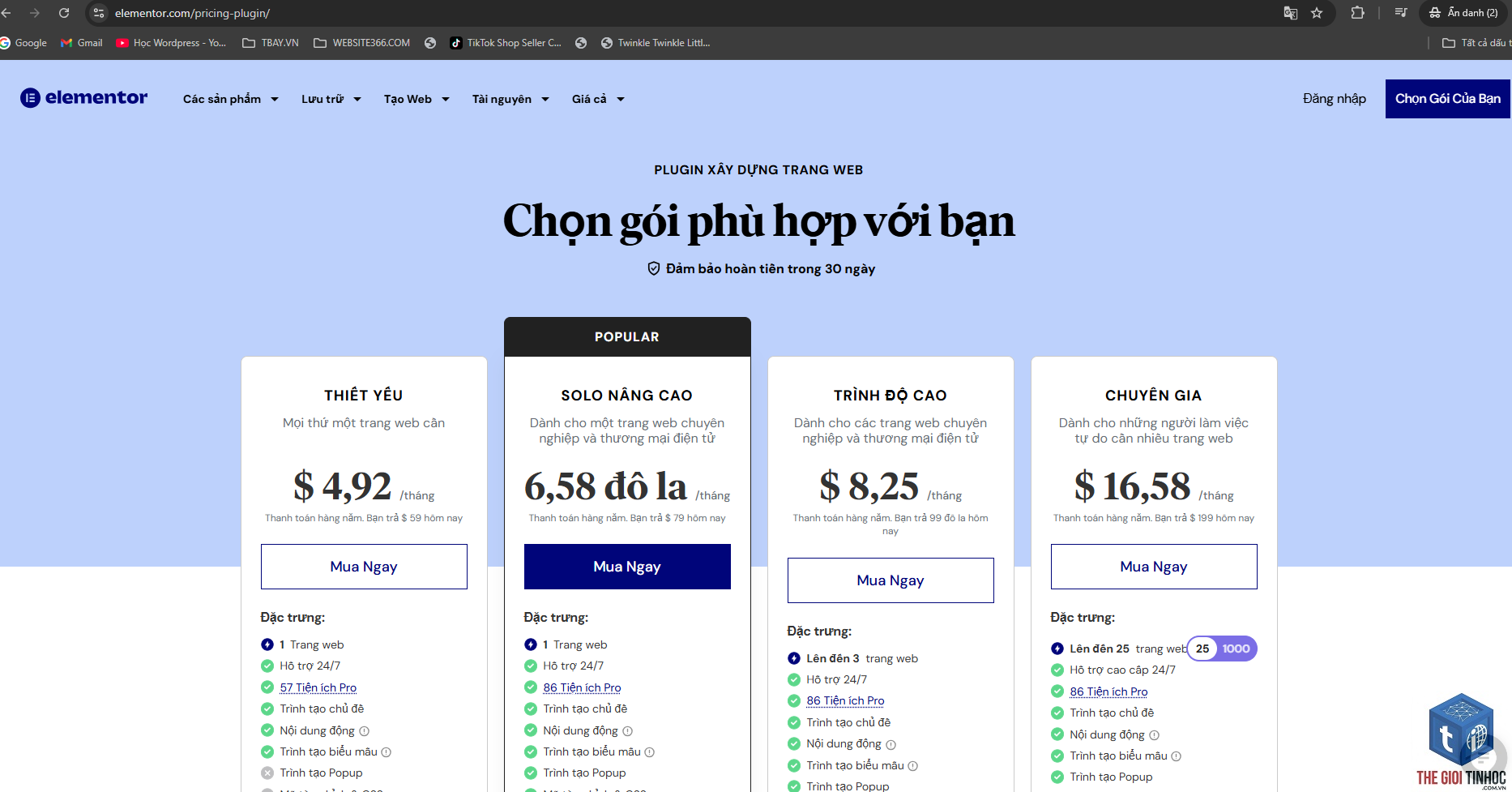Click info icon beside Trình tạo biểu mẫu in Solo Nâng Cao
The image size is (1512, 792).
(650, 752)
